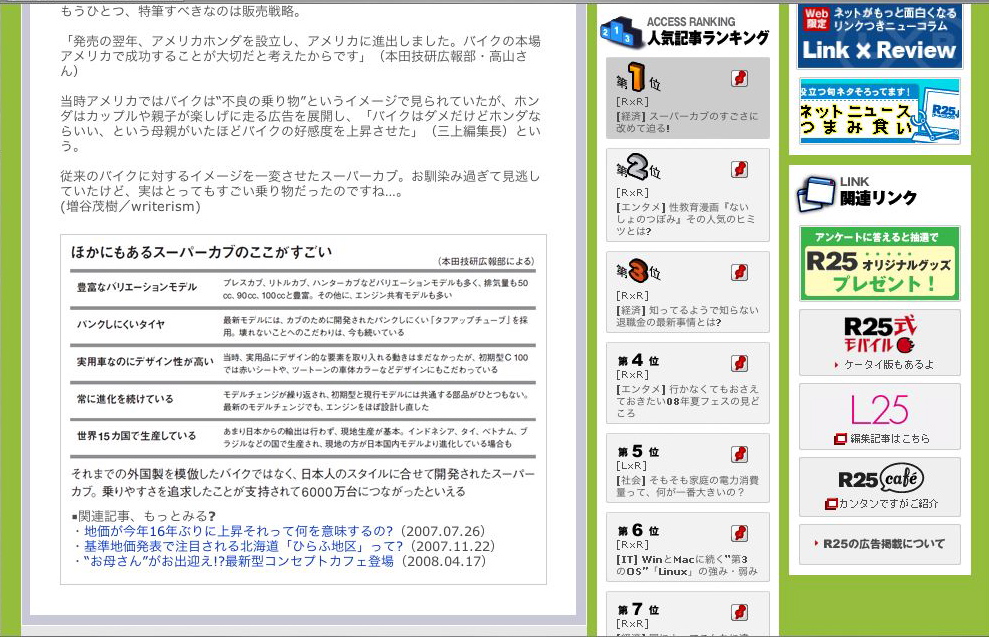Open rank 3 article 退職金の最新事情

687,316
